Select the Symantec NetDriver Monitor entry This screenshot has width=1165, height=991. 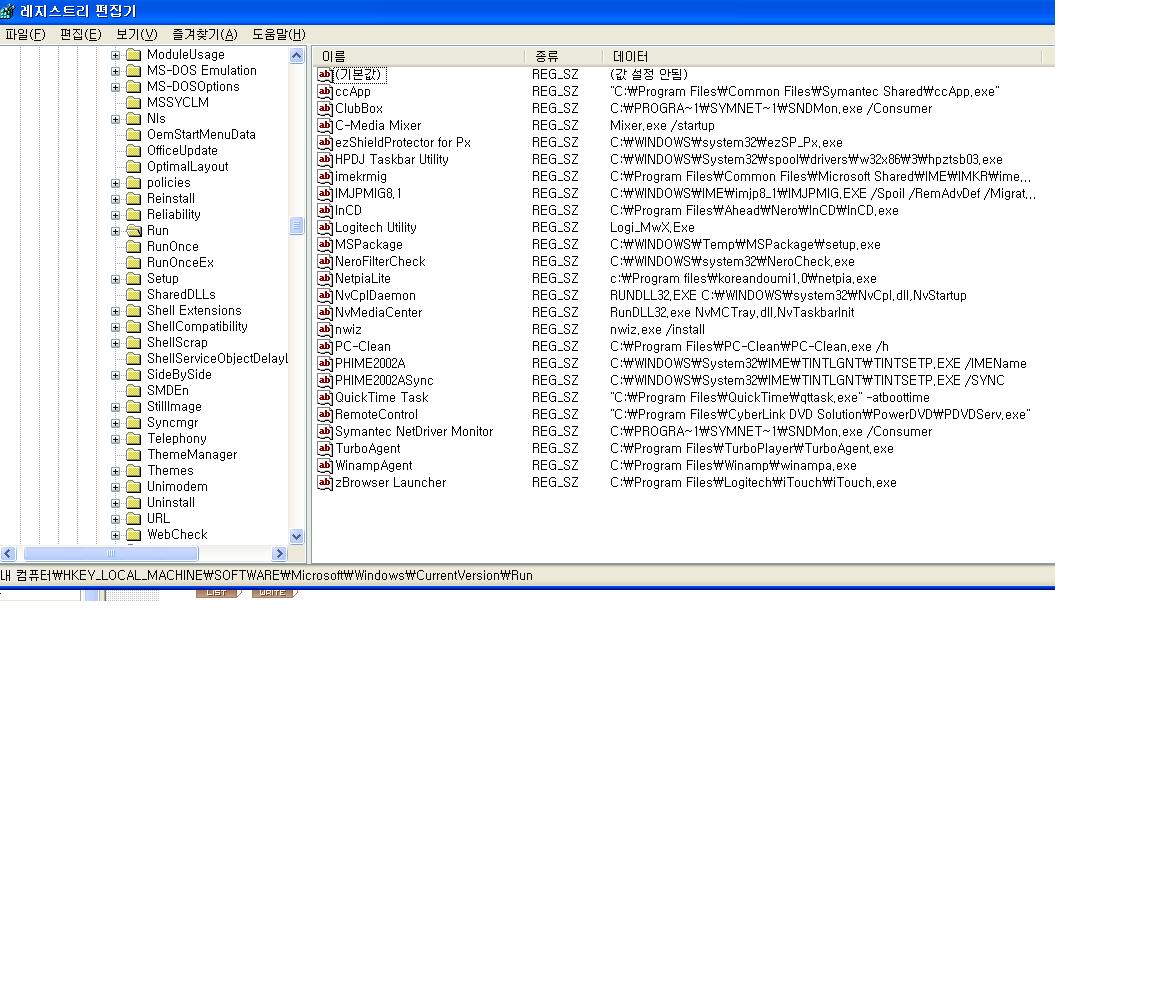(x=414, y=432)
